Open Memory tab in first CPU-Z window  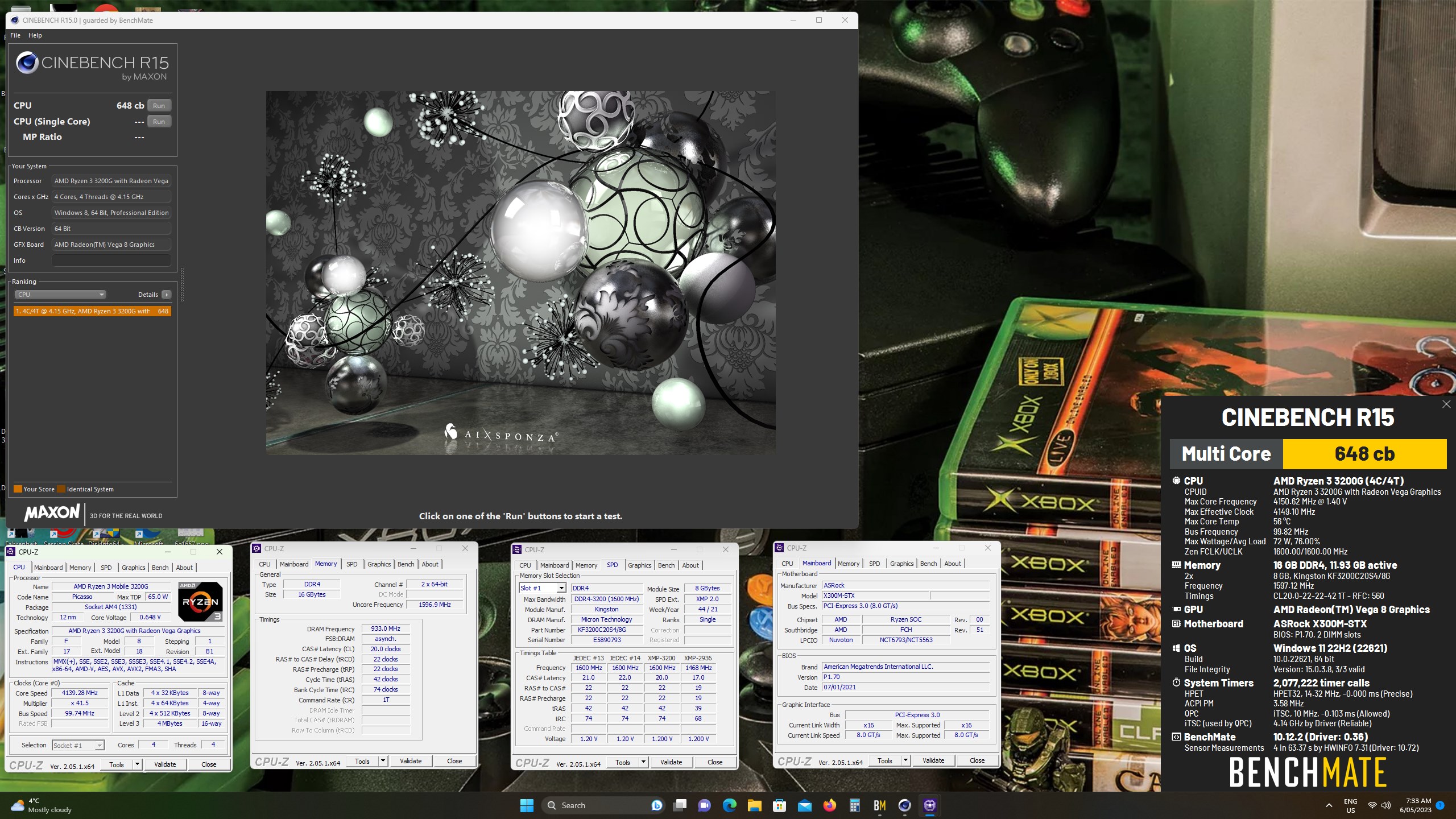(80, 568)
